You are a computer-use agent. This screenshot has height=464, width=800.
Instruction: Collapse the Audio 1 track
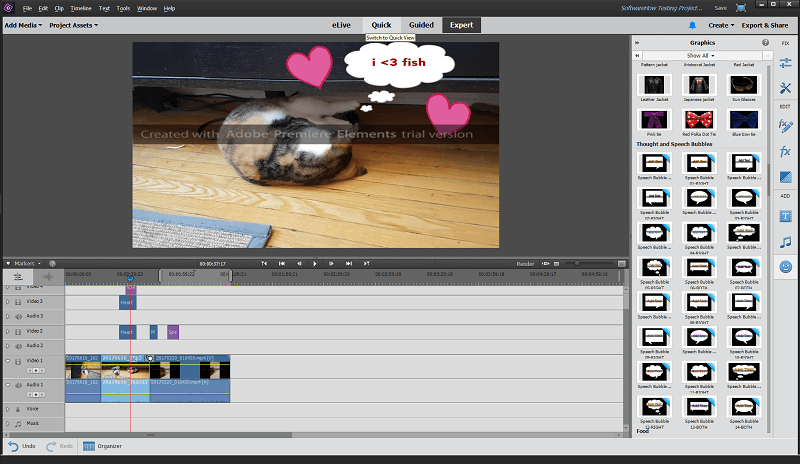click(x=8, y=385)
